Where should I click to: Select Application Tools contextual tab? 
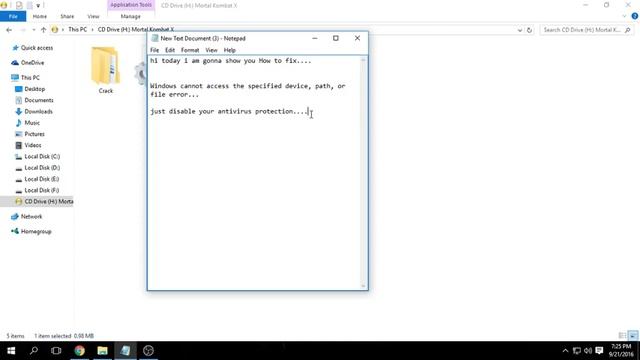(x=131, y=5)
